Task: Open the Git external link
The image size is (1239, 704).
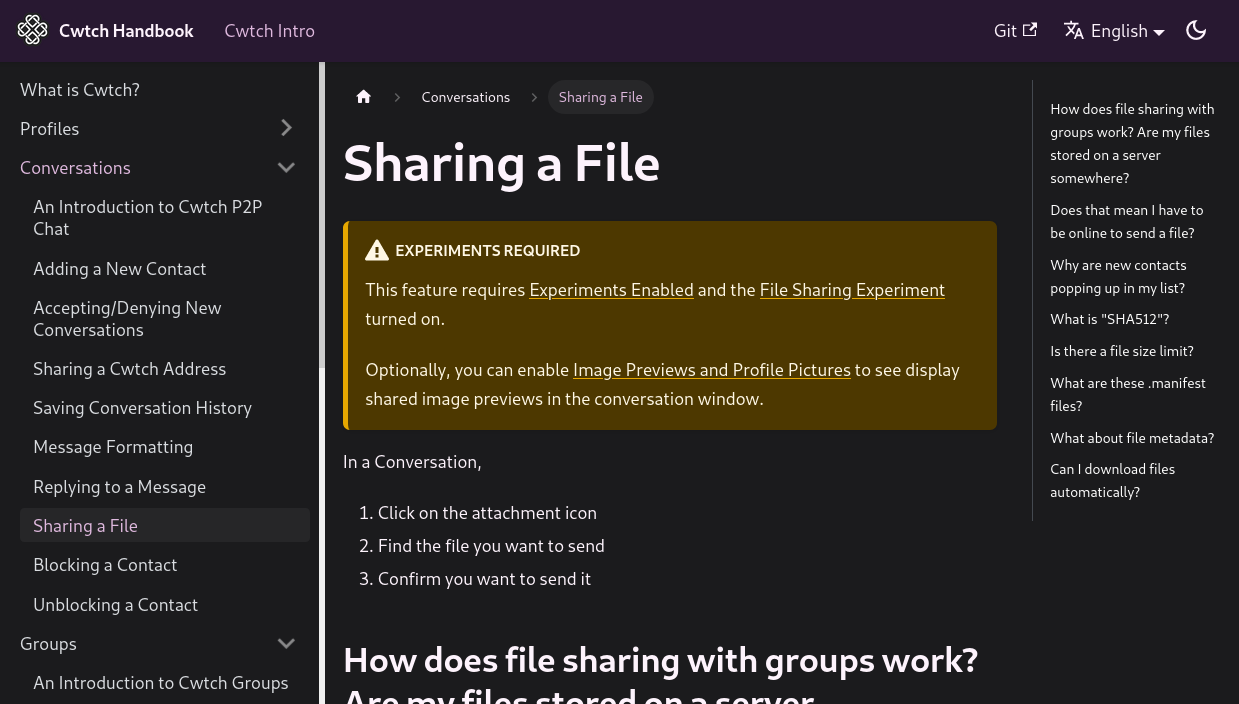Action: click(x=1015, y=30)
